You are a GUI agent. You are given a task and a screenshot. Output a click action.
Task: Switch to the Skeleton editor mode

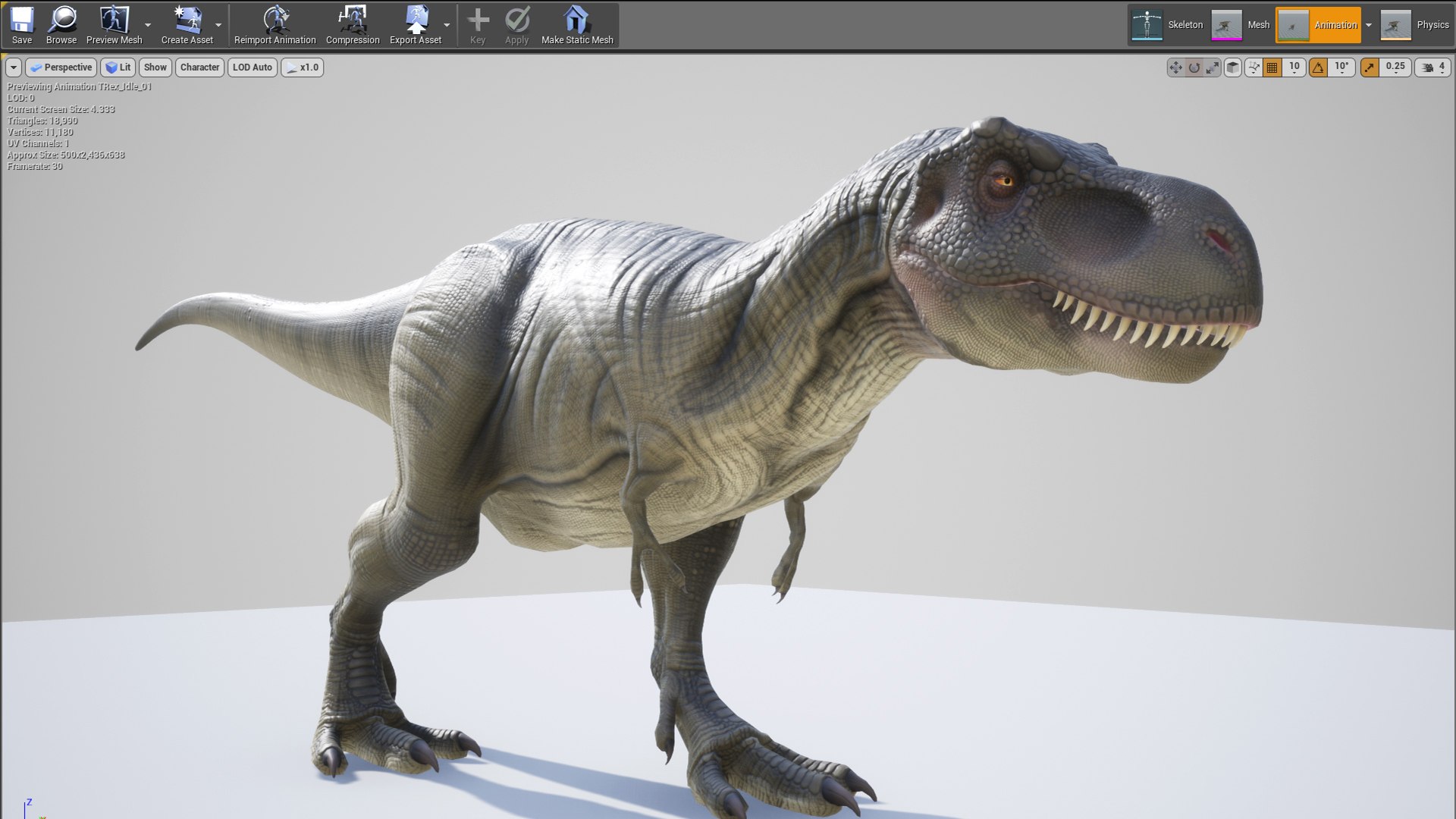click(1168, 25)
